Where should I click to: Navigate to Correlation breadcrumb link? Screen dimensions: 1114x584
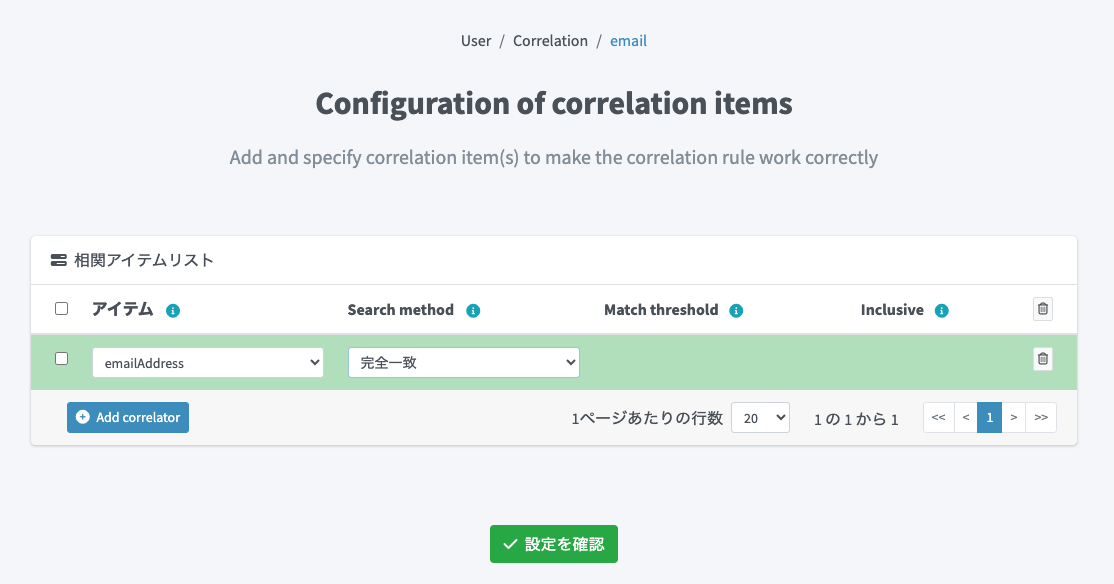click(550, 41)
